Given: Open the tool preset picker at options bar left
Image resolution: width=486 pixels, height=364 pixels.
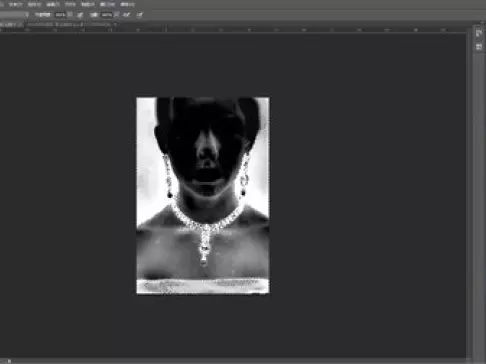Looking at the screenshot, I should point(14,15).
